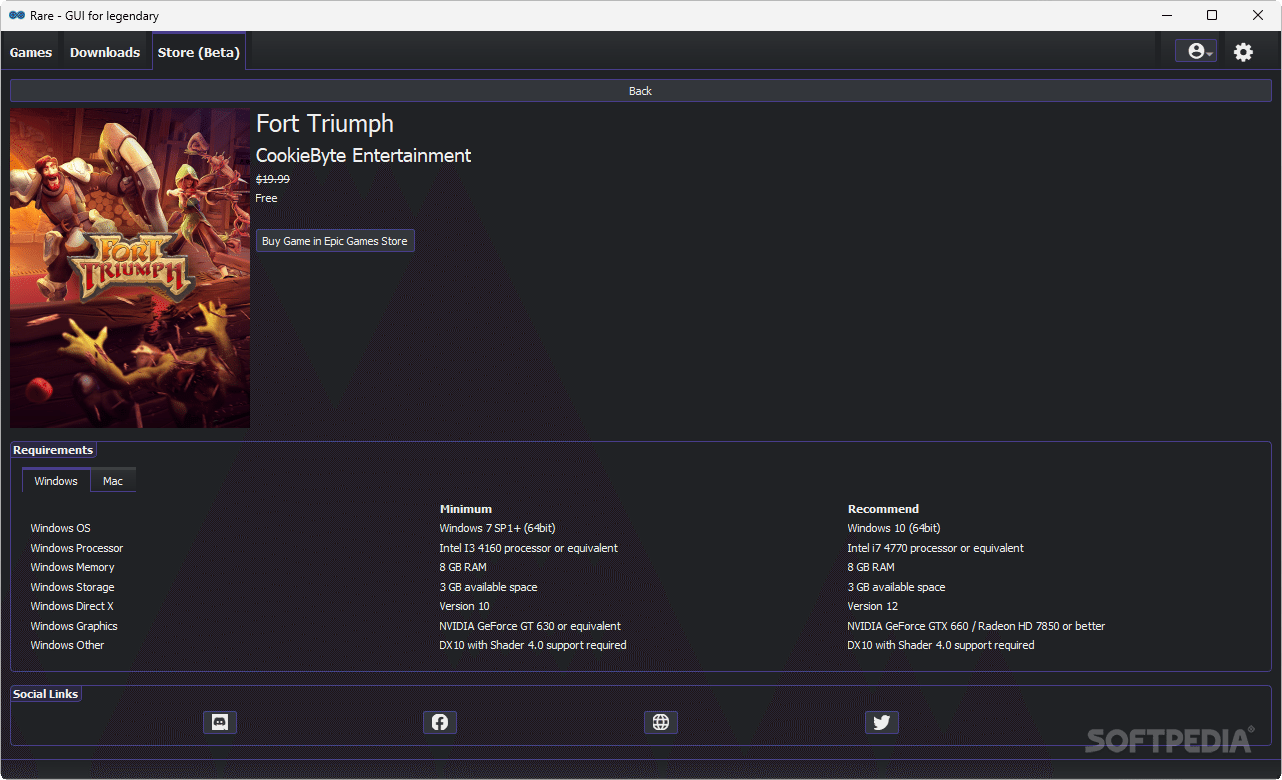Click the Recommend column header
The width and height of the screenshot is (1282, 780).
click(883, 509)
